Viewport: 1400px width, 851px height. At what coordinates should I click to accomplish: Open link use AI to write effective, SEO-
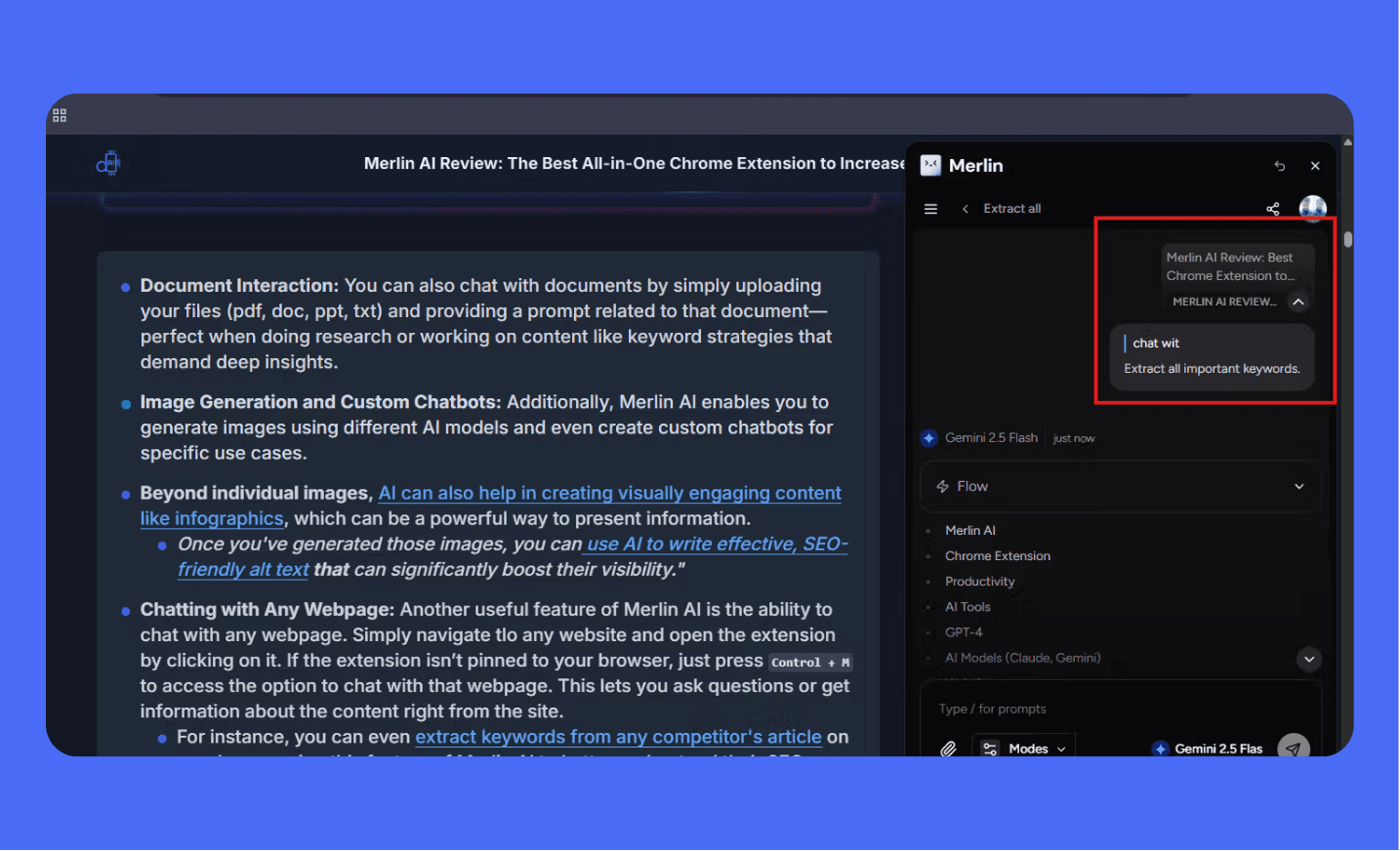pyautogui.click(x=718, y=544)
